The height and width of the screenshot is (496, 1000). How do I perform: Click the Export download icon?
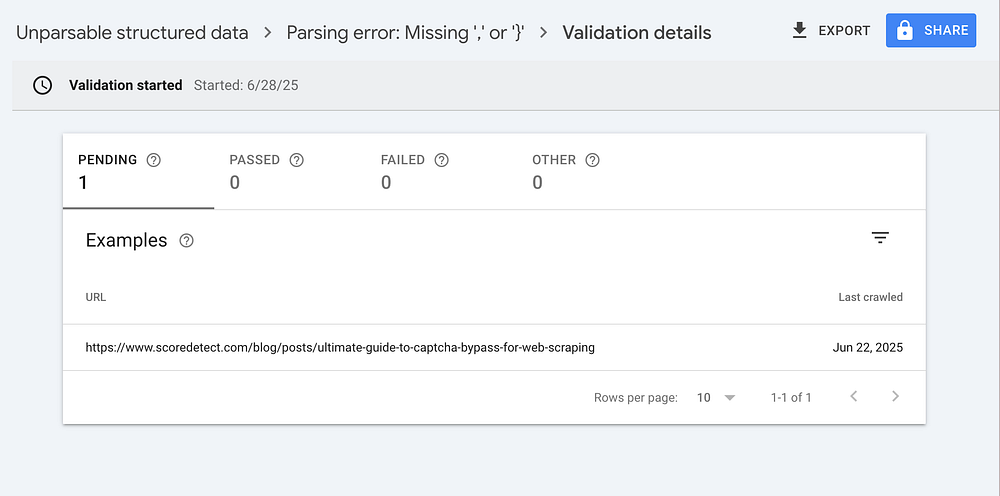pyautogui.click(x=799, y=30)
